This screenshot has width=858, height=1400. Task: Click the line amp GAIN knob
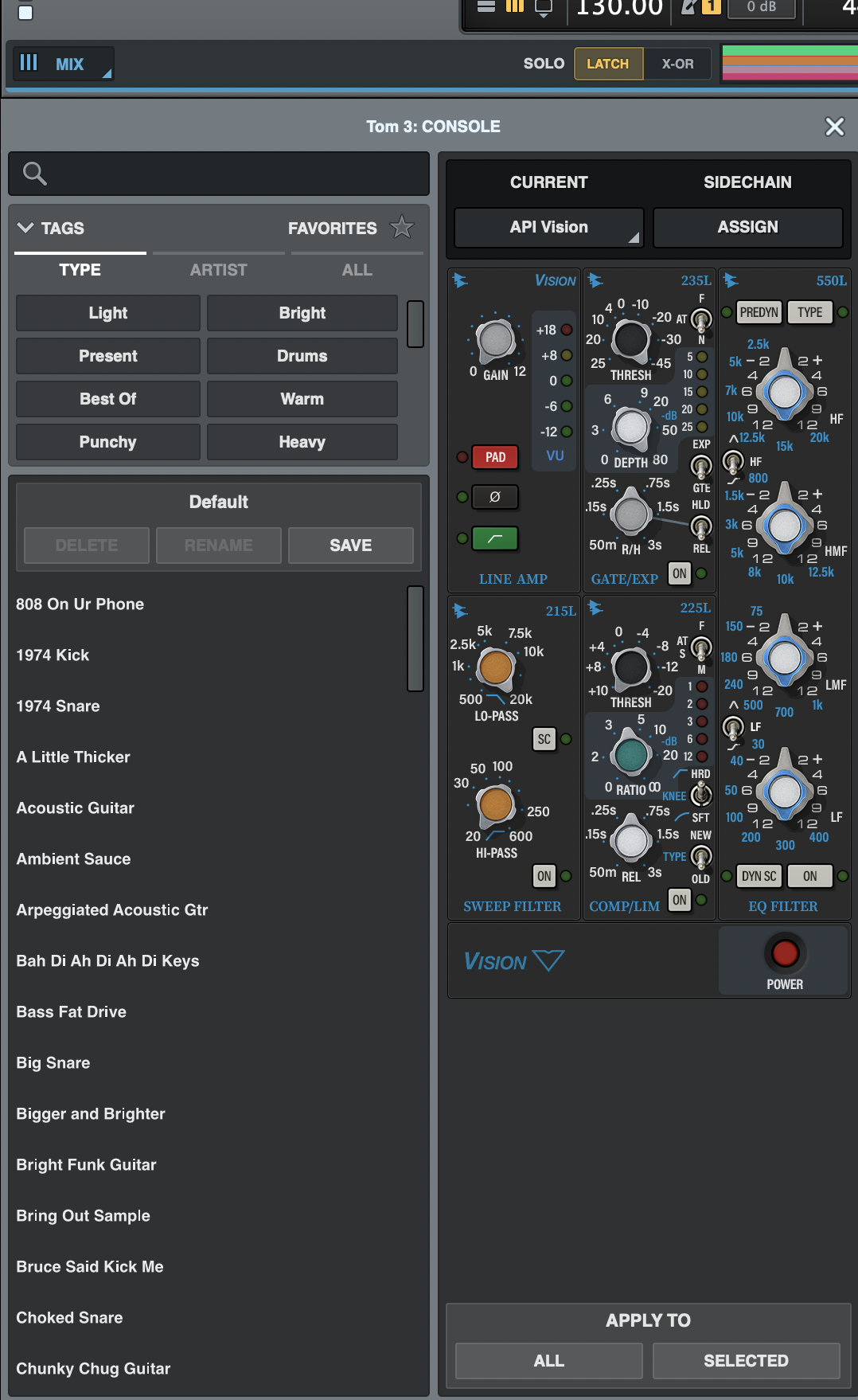tap(495, 340)
